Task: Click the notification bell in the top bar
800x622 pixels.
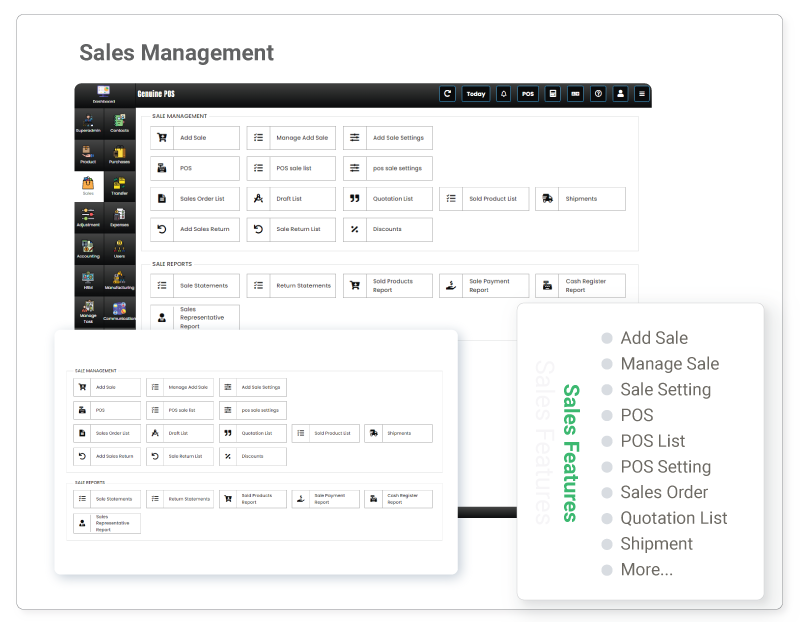Action: tap(502, 95)
